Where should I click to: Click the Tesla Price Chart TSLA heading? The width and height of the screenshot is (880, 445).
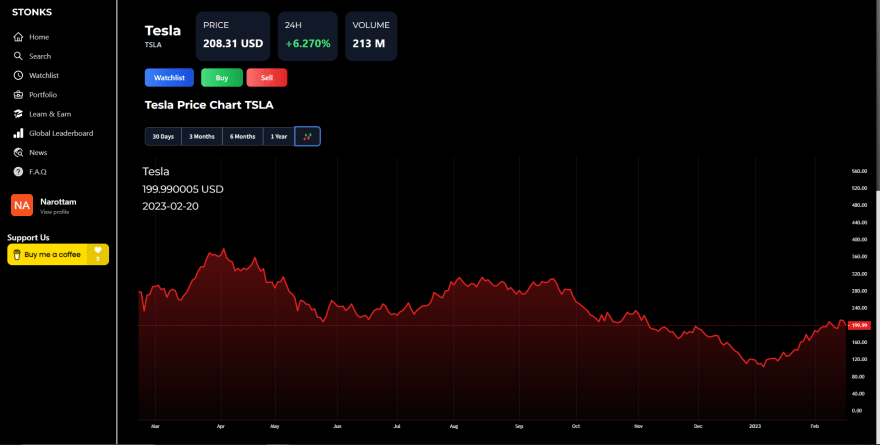coord(209,105)
